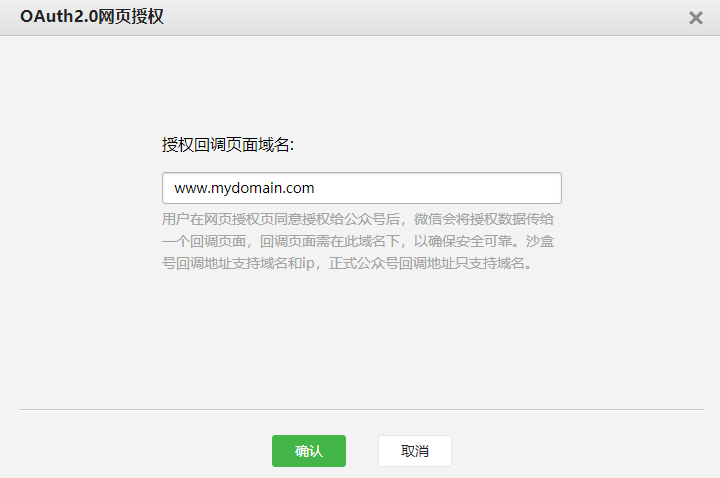The image size is (720, 478).
Task: Close the OAuth2.0网页授权 dialog
Action: [696, 18]
